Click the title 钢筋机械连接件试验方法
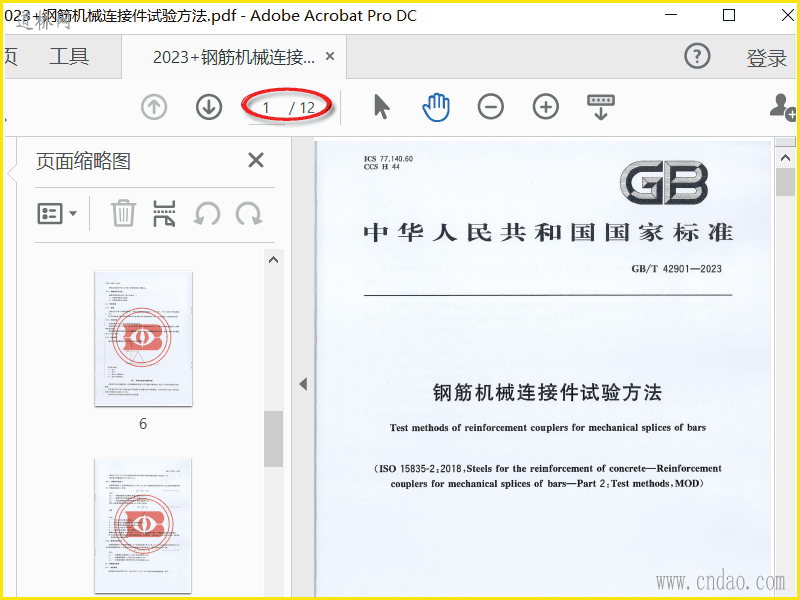The height and width of the screenshot is (600, 800). click(547, 393)
